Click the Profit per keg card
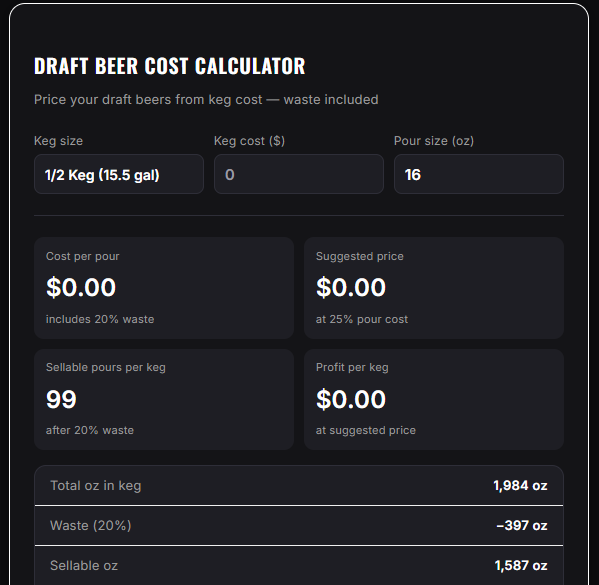 [434, 399]
